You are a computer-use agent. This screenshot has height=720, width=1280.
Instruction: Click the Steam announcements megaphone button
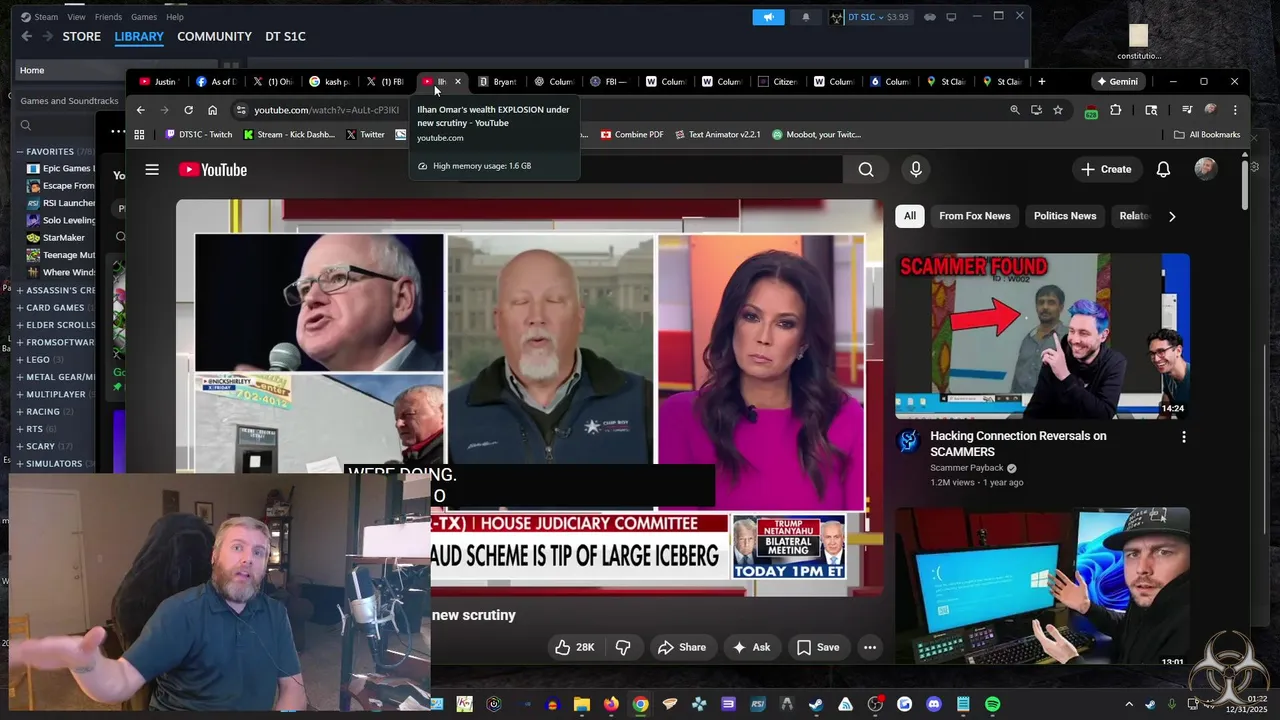768,17
